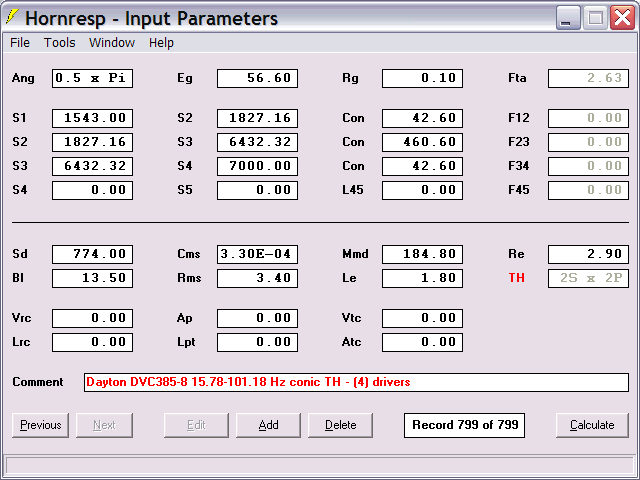This screenshot has width=640, height=480.
Task: Delete the current record
Action: coord(340,425)
